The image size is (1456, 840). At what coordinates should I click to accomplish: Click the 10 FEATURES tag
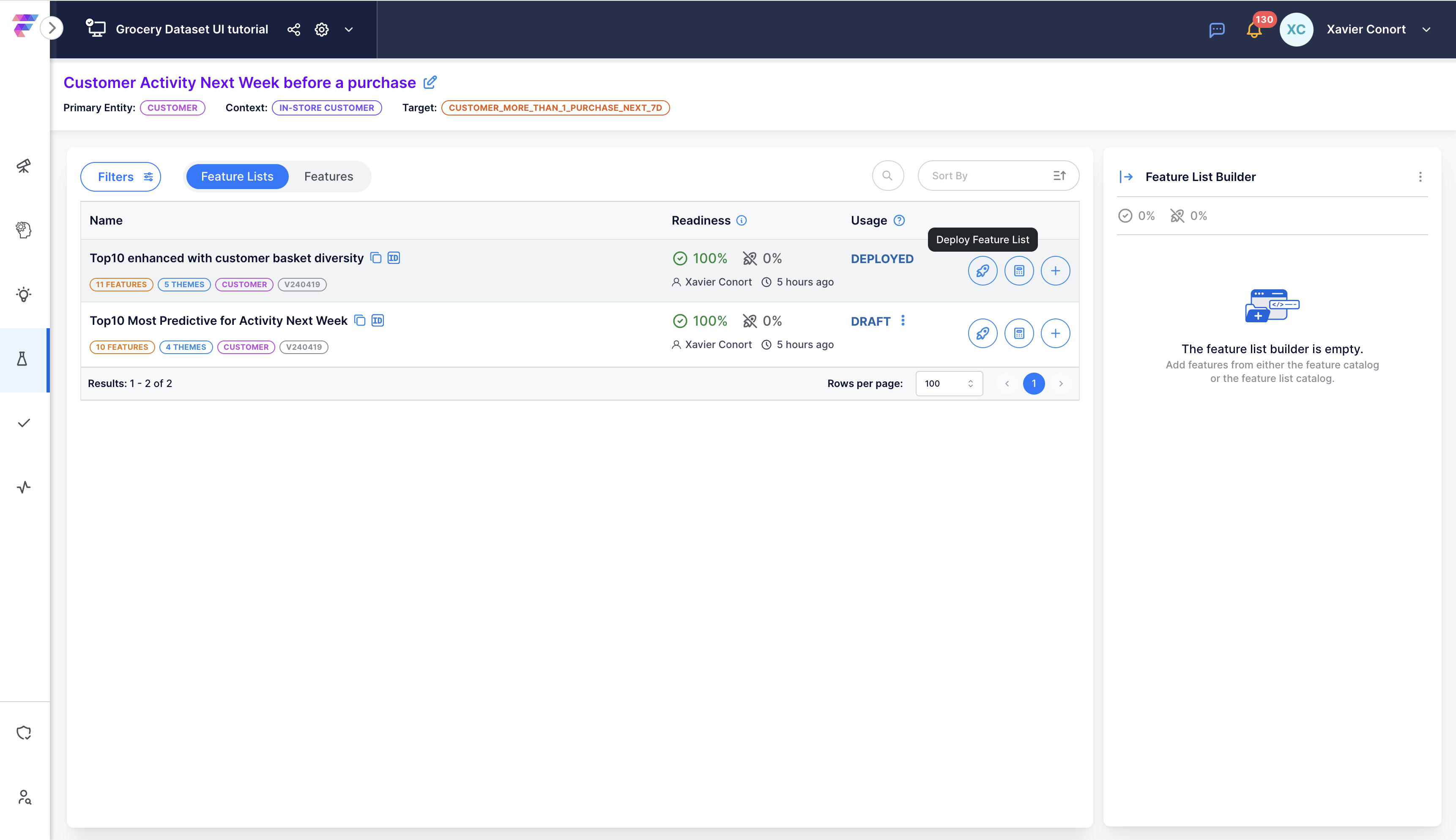point(122,347)
